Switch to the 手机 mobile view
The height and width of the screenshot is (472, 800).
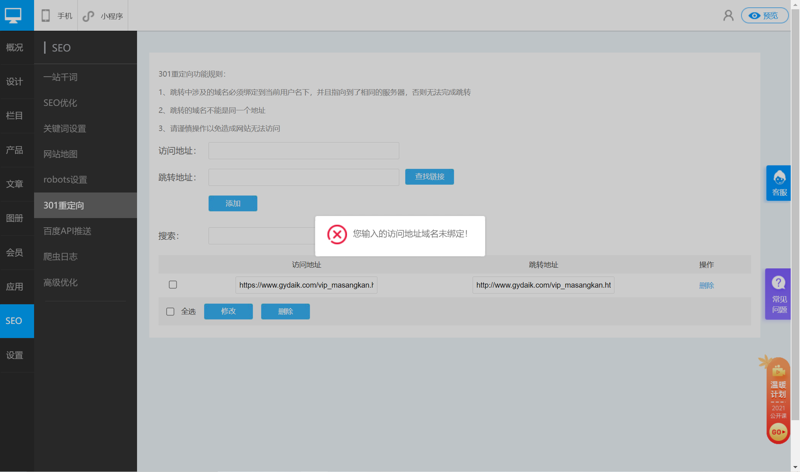tap(56, 16)
